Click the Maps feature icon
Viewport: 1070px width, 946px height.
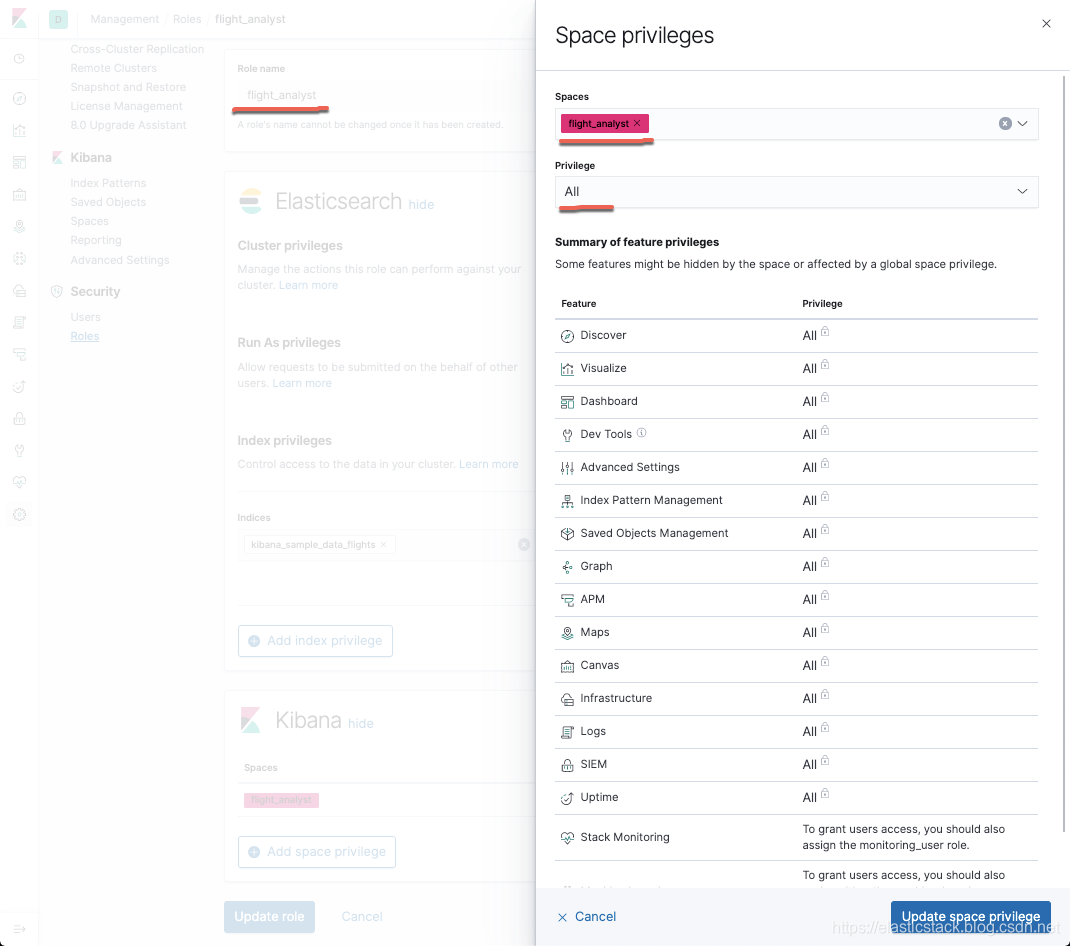pos(567,633)
